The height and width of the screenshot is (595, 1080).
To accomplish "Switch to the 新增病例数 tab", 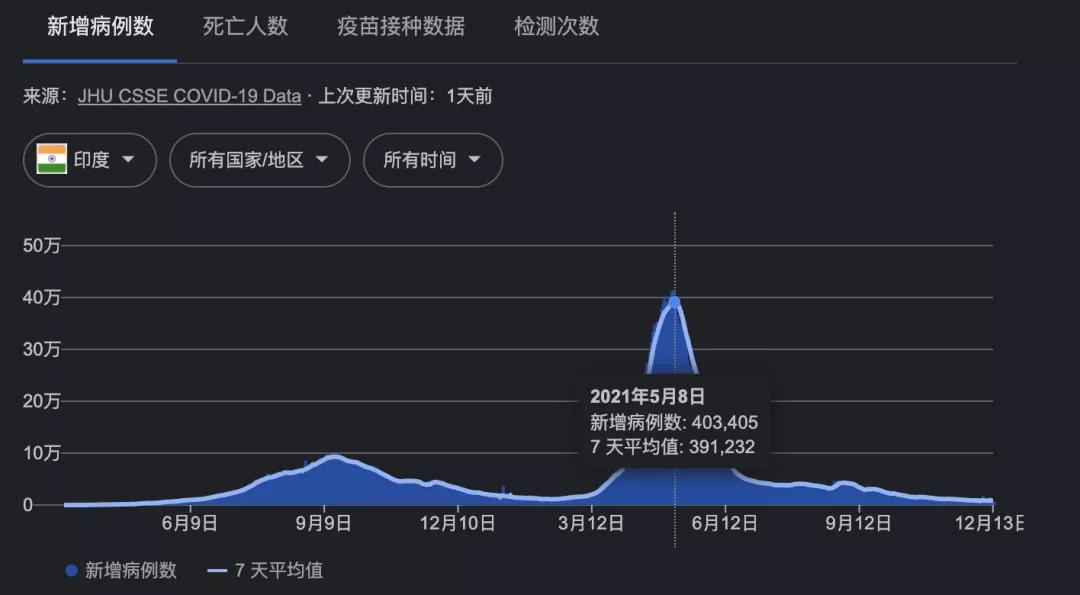I will click(x=100, y=27).
